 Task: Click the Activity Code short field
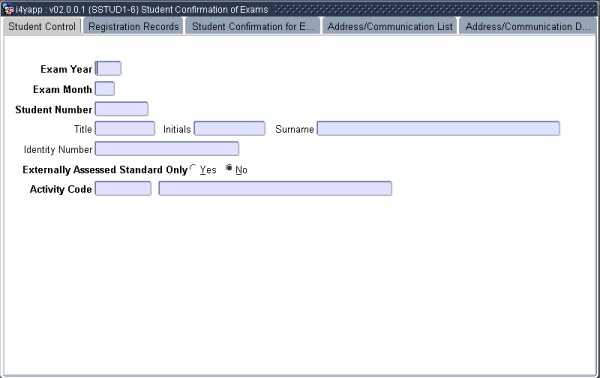[x=123, y=189]
